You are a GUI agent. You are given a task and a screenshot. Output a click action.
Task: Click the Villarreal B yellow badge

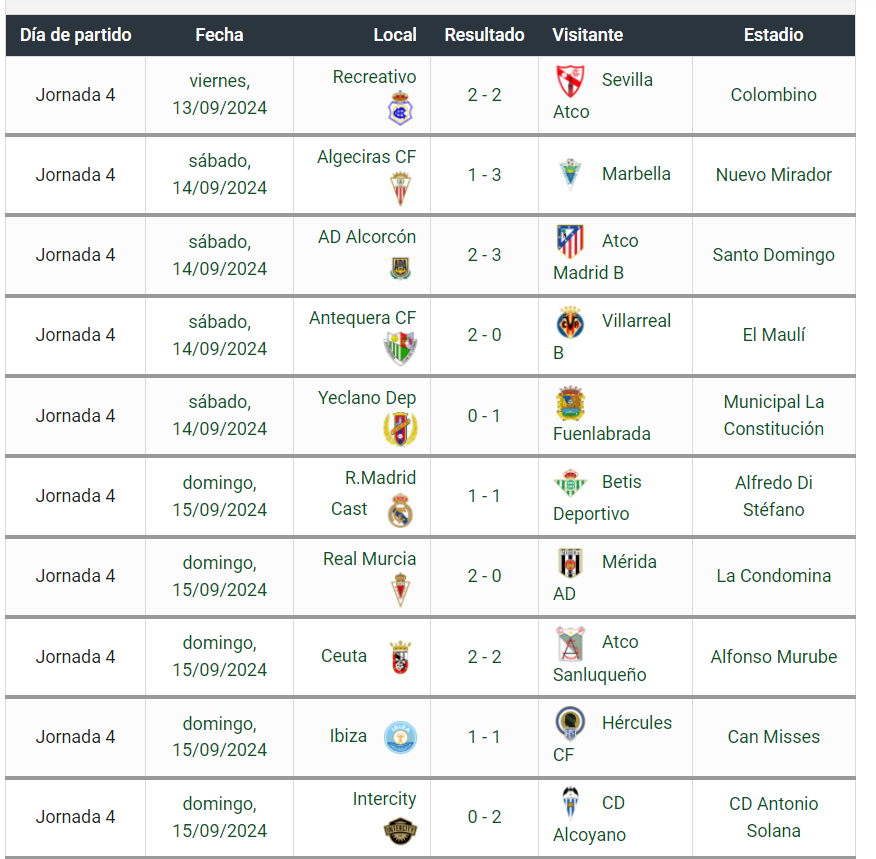571,322
